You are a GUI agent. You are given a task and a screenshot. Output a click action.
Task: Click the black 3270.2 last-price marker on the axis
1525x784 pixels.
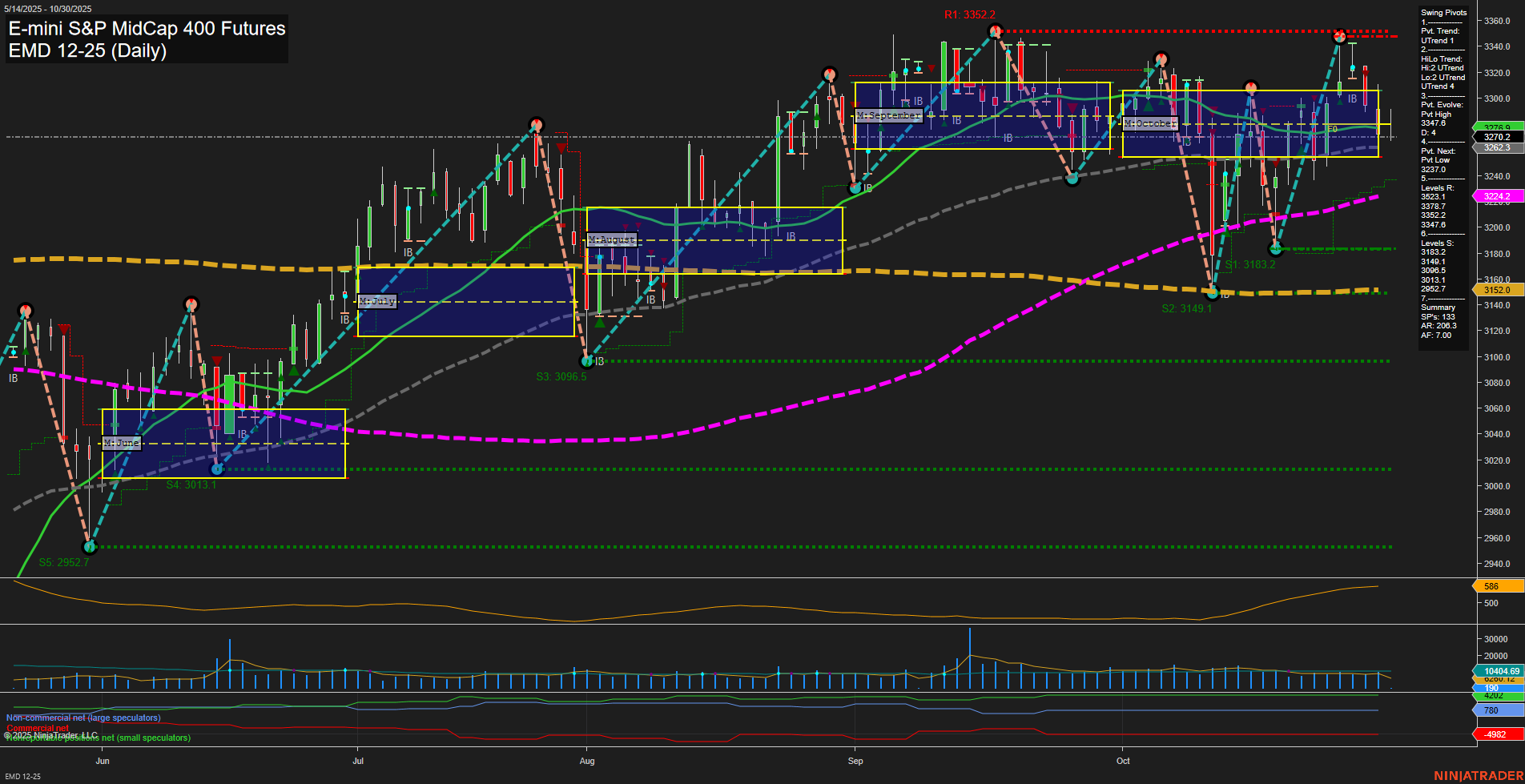tap(1496, 137)
